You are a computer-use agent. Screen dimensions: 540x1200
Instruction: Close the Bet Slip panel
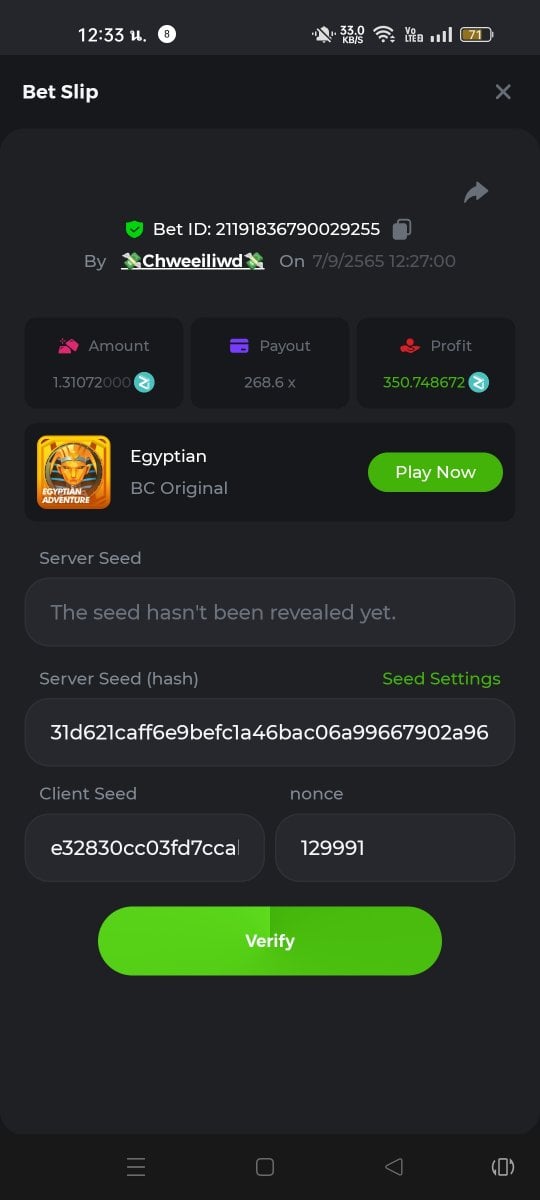(x=503, y=92)
